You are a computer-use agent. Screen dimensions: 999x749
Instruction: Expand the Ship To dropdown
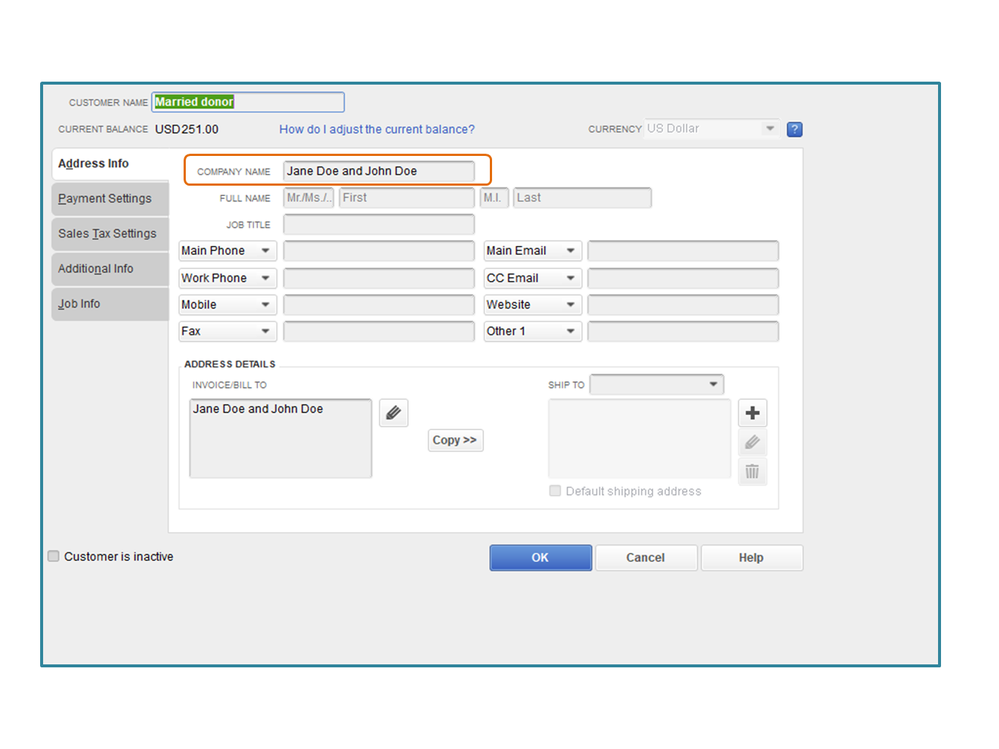point(656,385)
